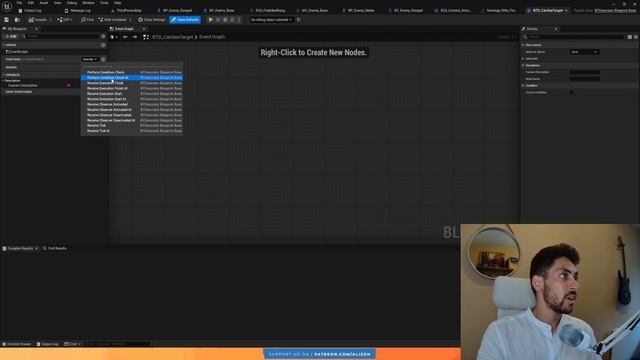640x360 pixels.
Task: Choose Perform Condition Check override
Action: (x=131, y=72)
